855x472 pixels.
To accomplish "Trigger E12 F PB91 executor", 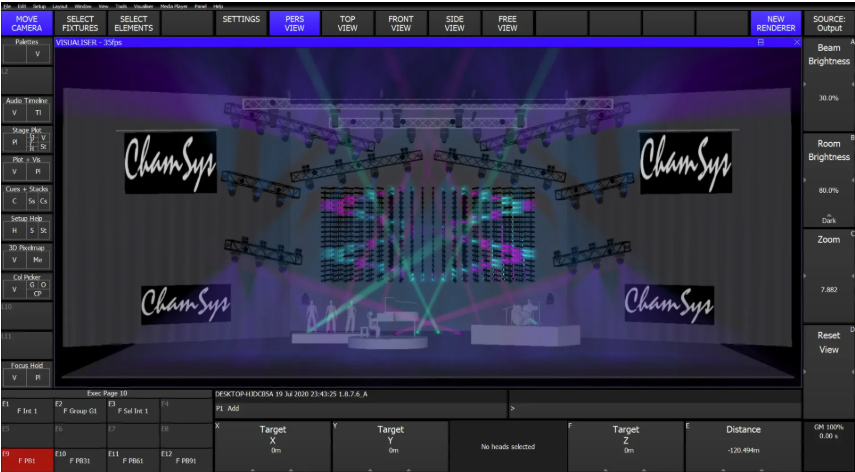I will [186, 460].
